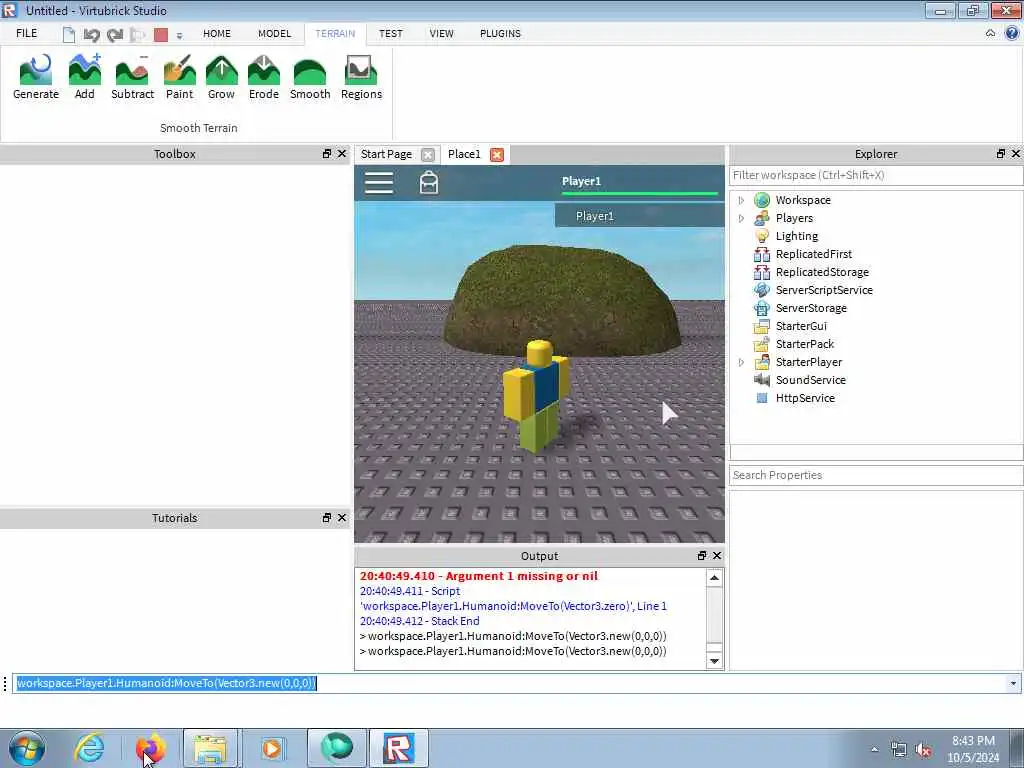
Task: Open the command bar history dropdown
Action: (1013, 683)
